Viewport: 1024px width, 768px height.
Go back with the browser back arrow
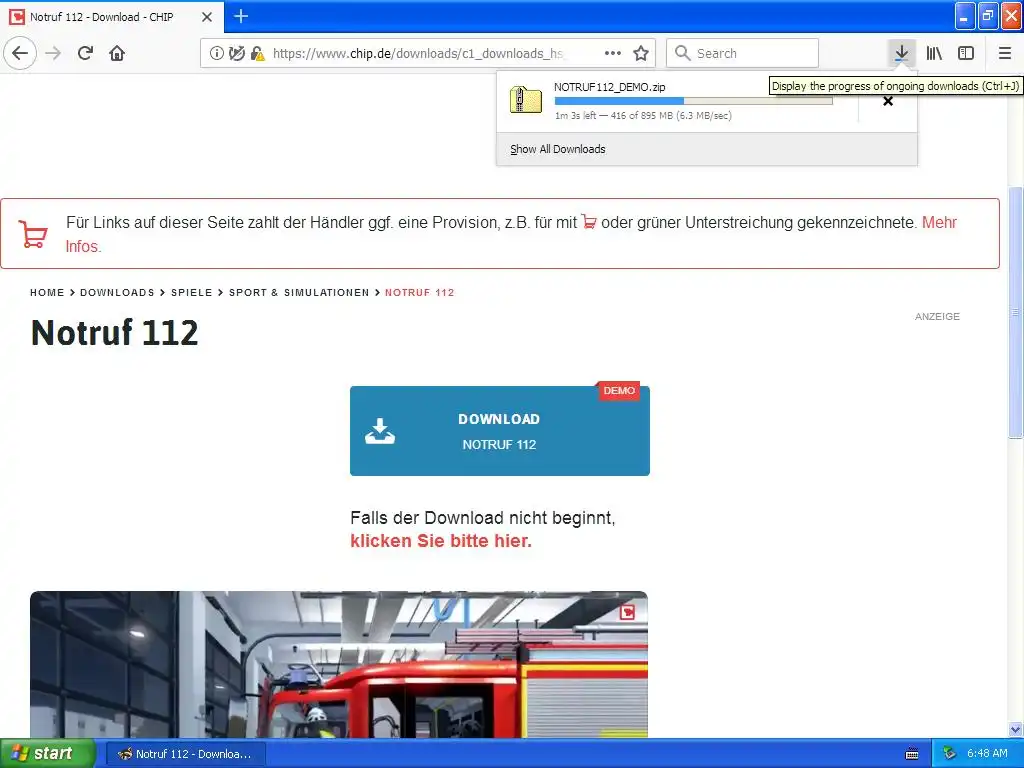click(20, 53)
